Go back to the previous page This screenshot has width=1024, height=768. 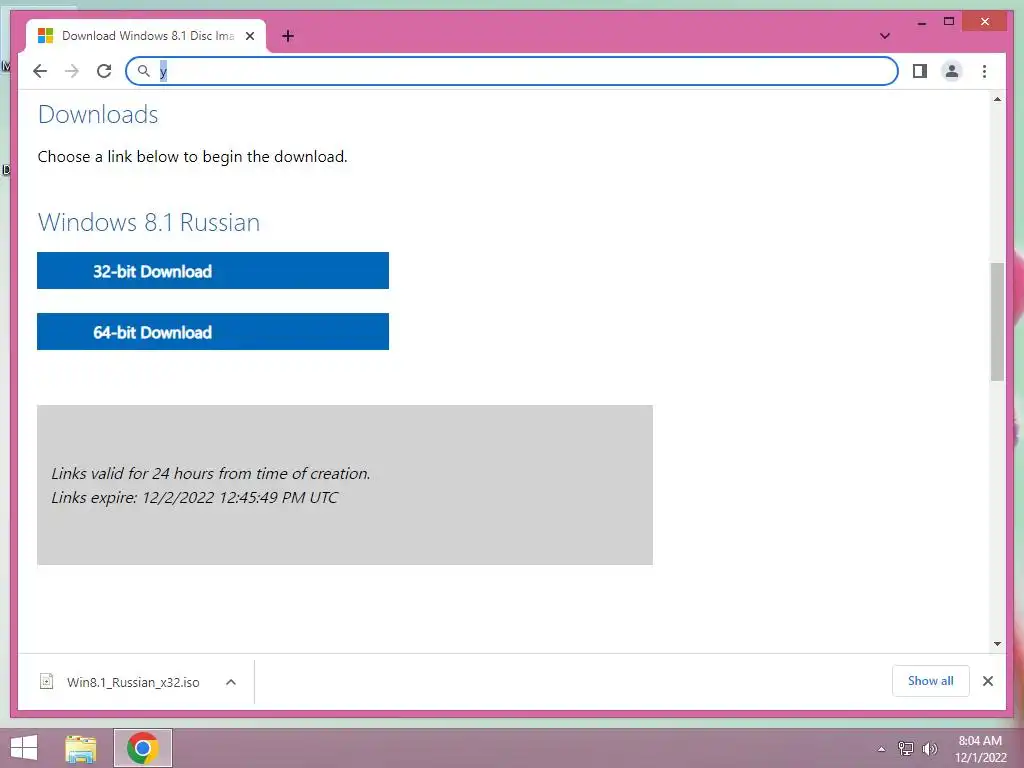click(x=40, y=71)
